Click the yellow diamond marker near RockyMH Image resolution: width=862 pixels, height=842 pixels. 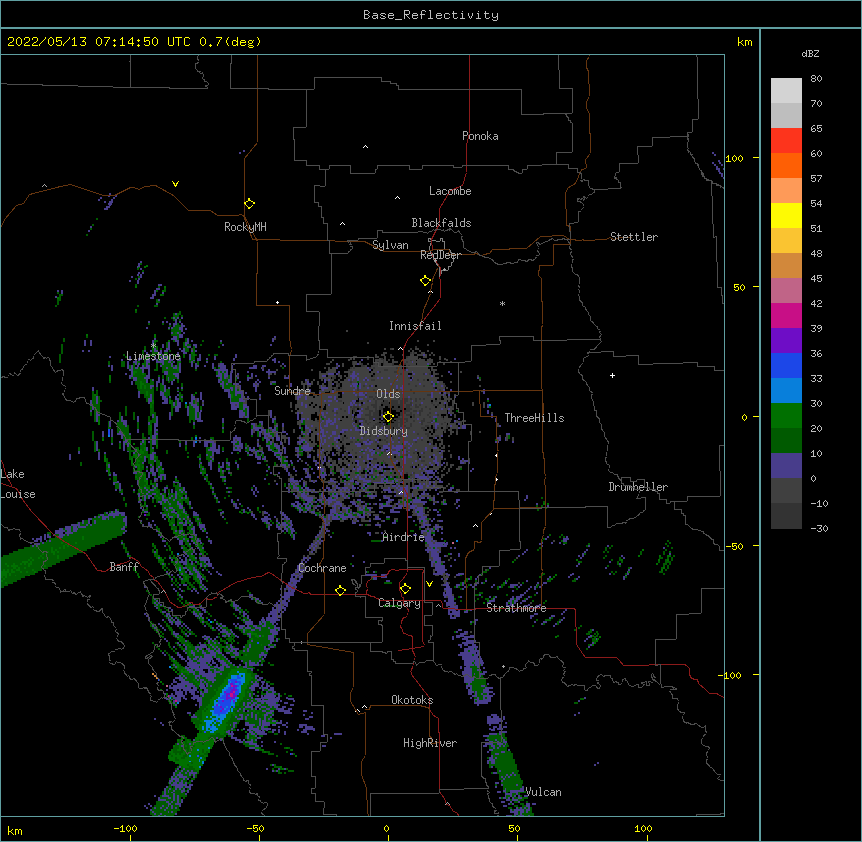[250, 203]
